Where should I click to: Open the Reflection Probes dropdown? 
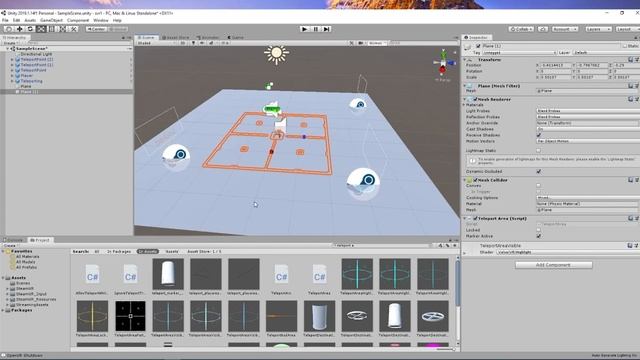(x=588, y=117)
